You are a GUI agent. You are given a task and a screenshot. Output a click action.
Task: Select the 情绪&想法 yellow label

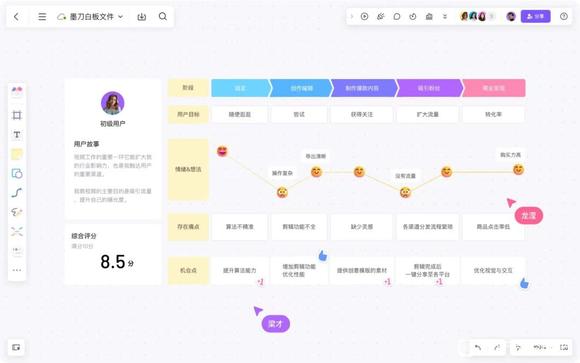(188, 169)
